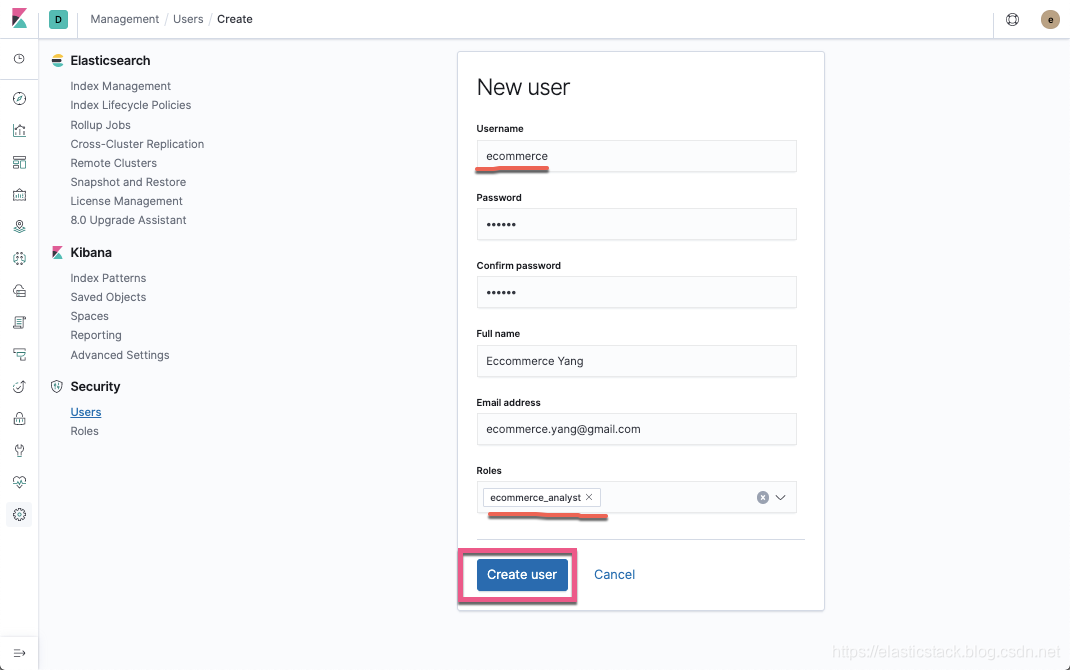Image resolution: width=1070 pixels, height=670 pixels.
Task: Remove the ecommerce_analyst role tag
Action: pos(589,497)
